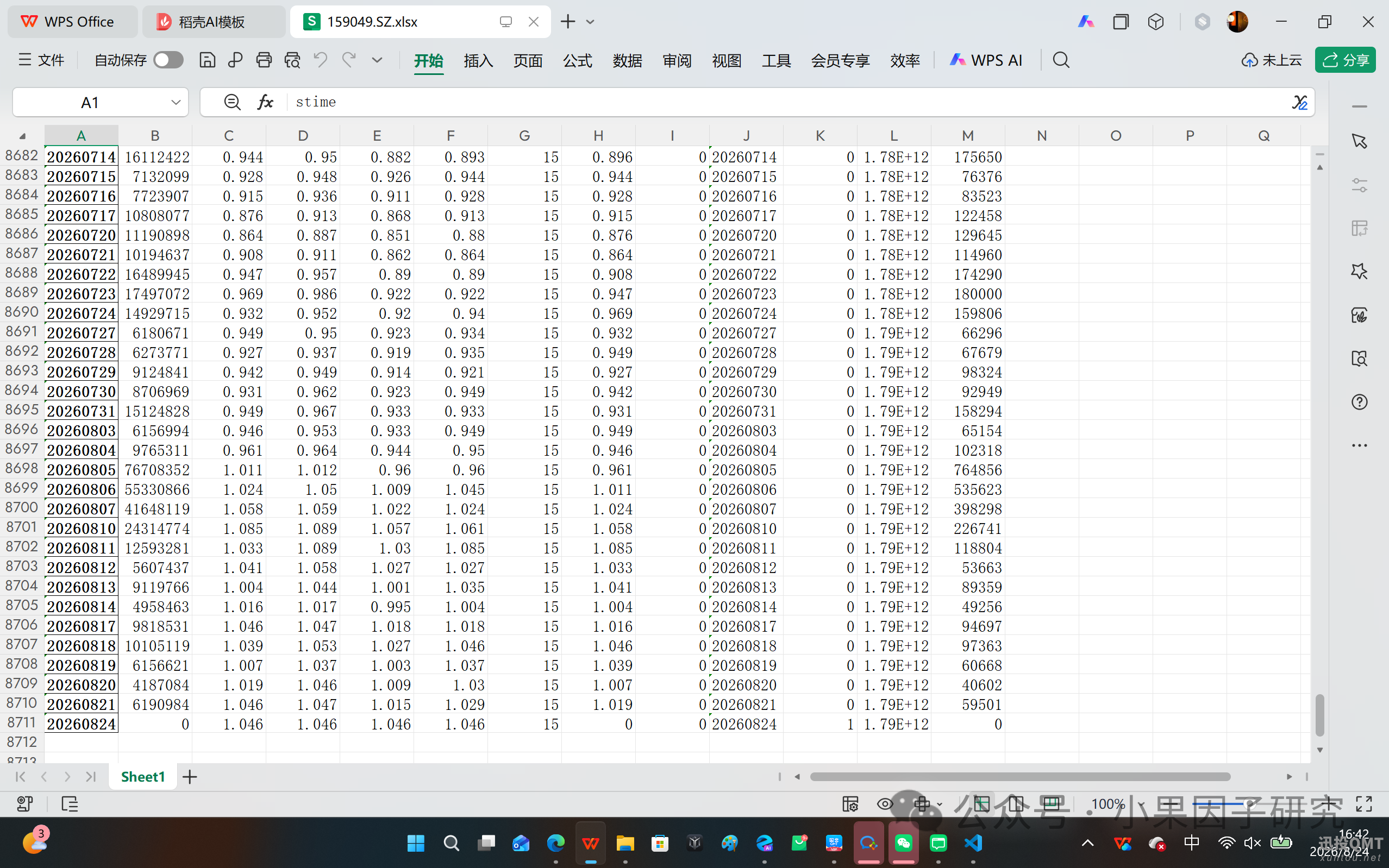The height and width of the screenshot is (868, 1389).
Task: Click the fx insert function icon
Action: pos(265,102)
